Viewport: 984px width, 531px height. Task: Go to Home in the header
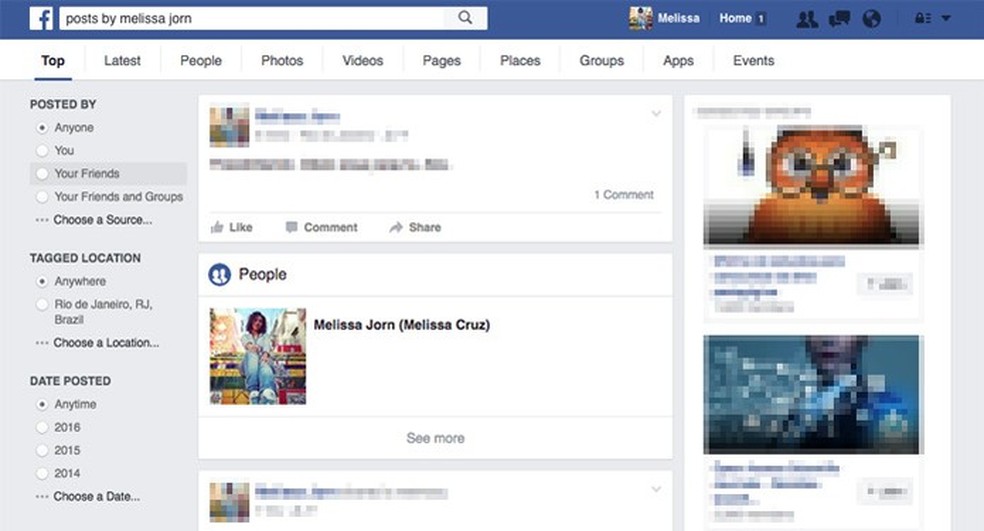click(735, 18)
